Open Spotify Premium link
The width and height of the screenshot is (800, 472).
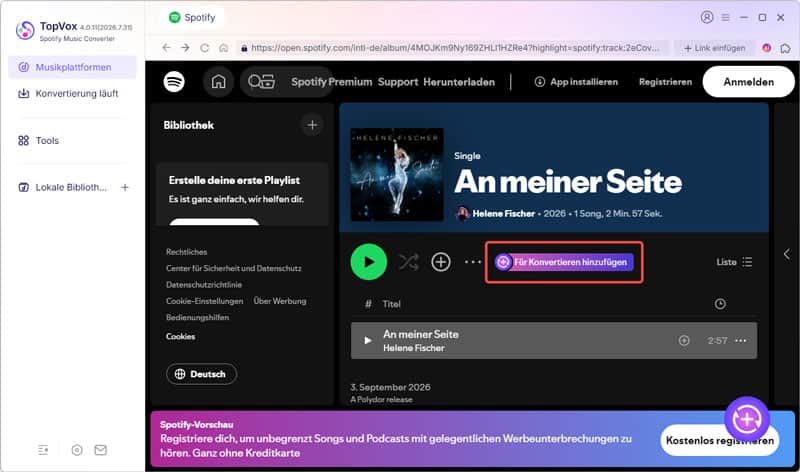coord(332,82)
